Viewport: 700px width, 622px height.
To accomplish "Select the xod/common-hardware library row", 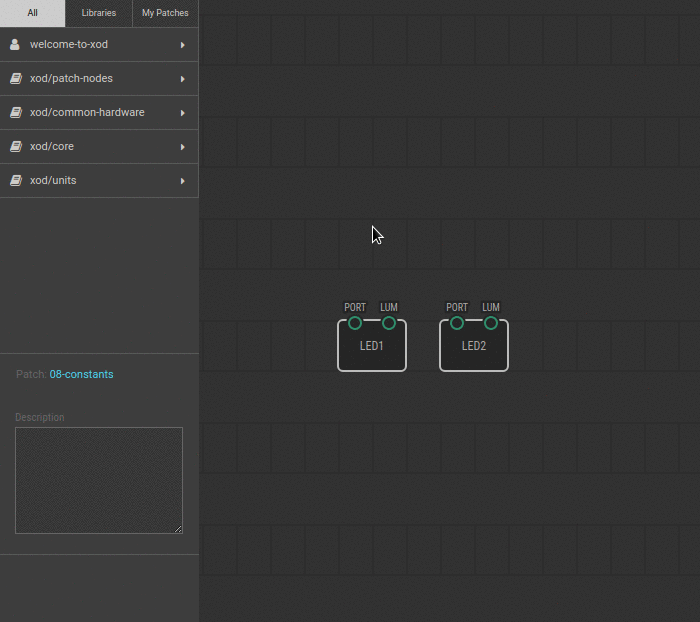I will (x=99, y=113).
